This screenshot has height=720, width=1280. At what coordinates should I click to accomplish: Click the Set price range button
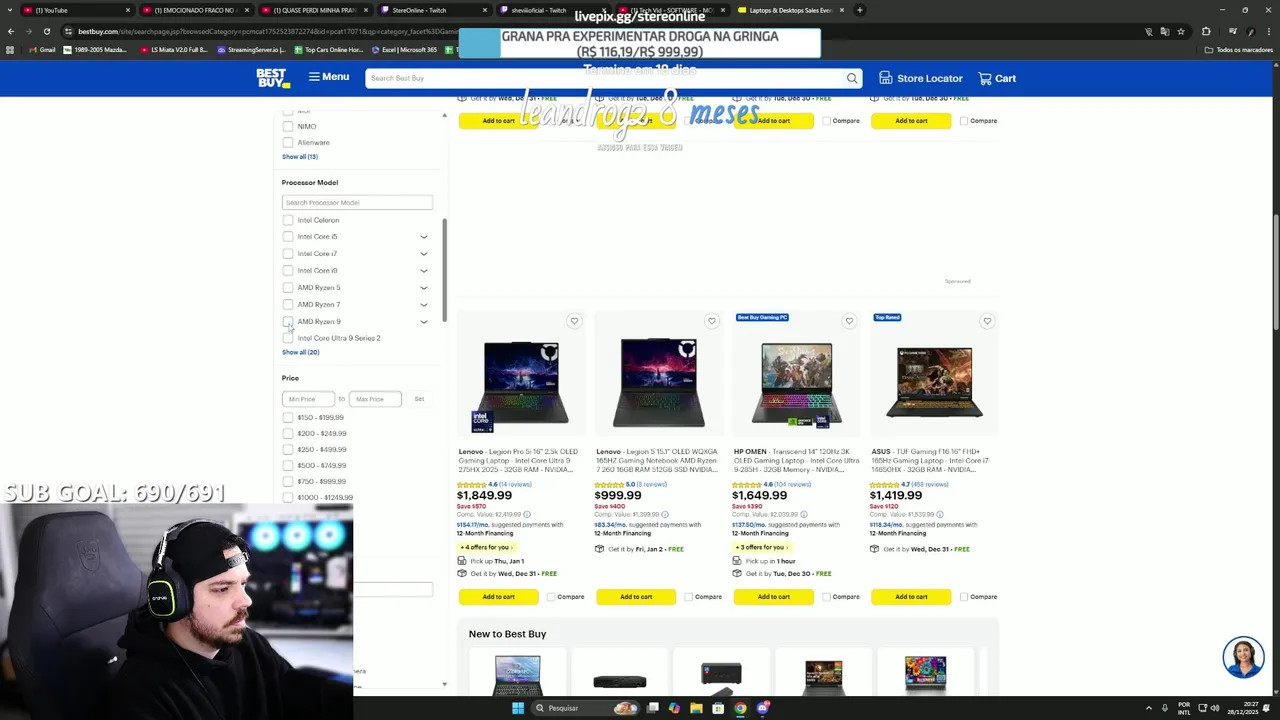[x=419, y=399]
